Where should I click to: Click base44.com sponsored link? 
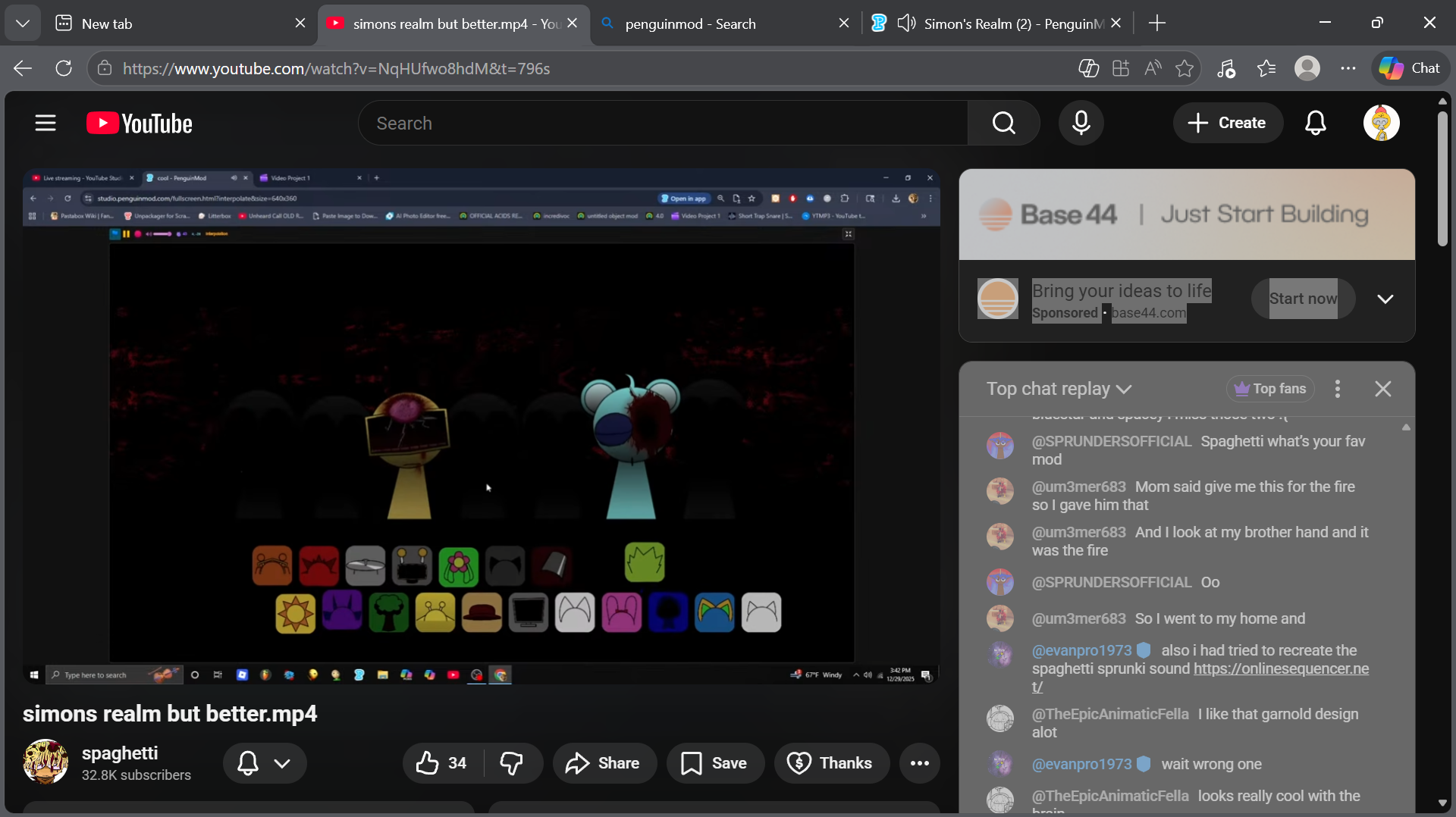pos(1149,313)
